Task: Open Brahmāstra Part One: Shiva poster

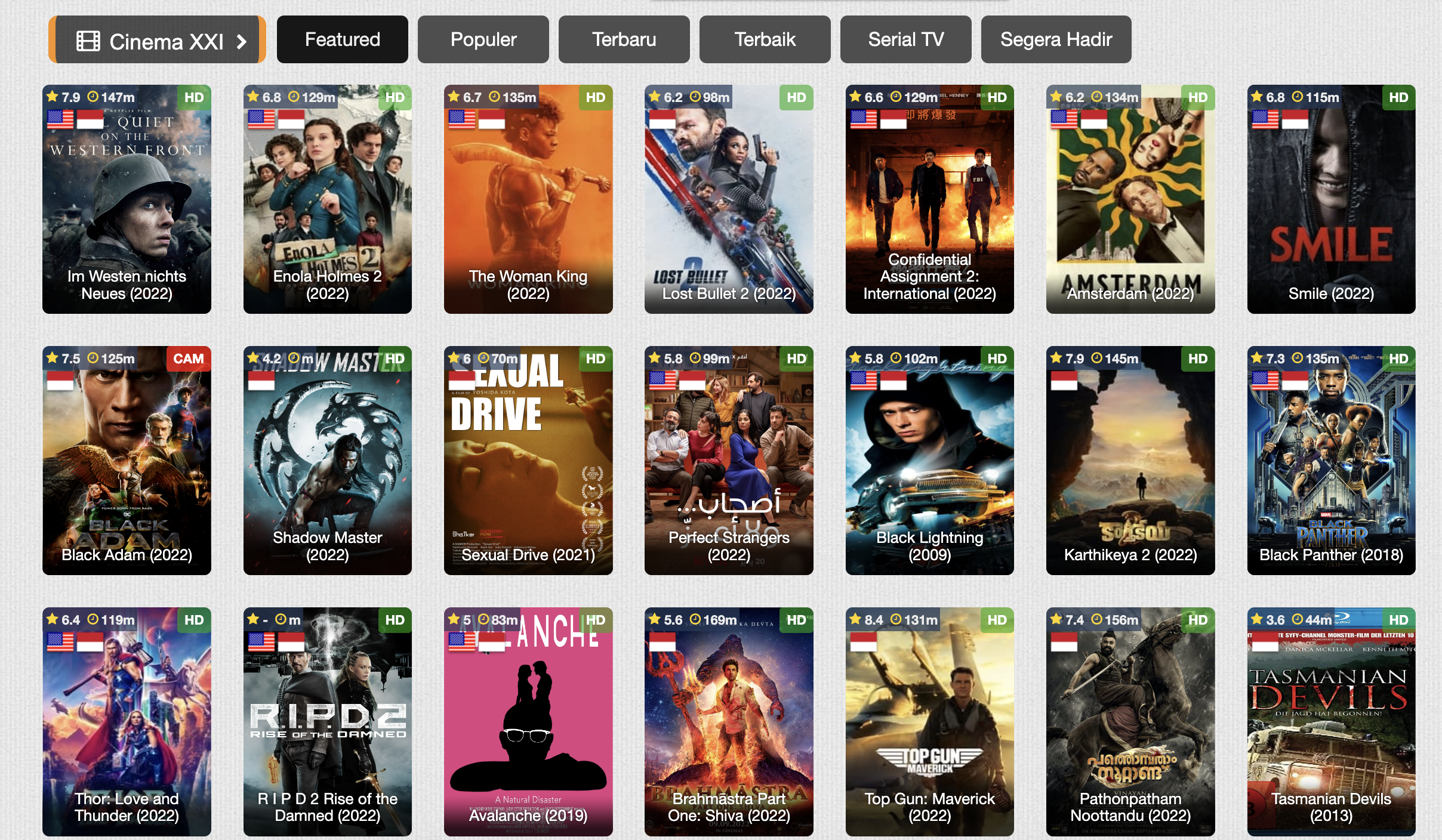Action: point(729,722)
